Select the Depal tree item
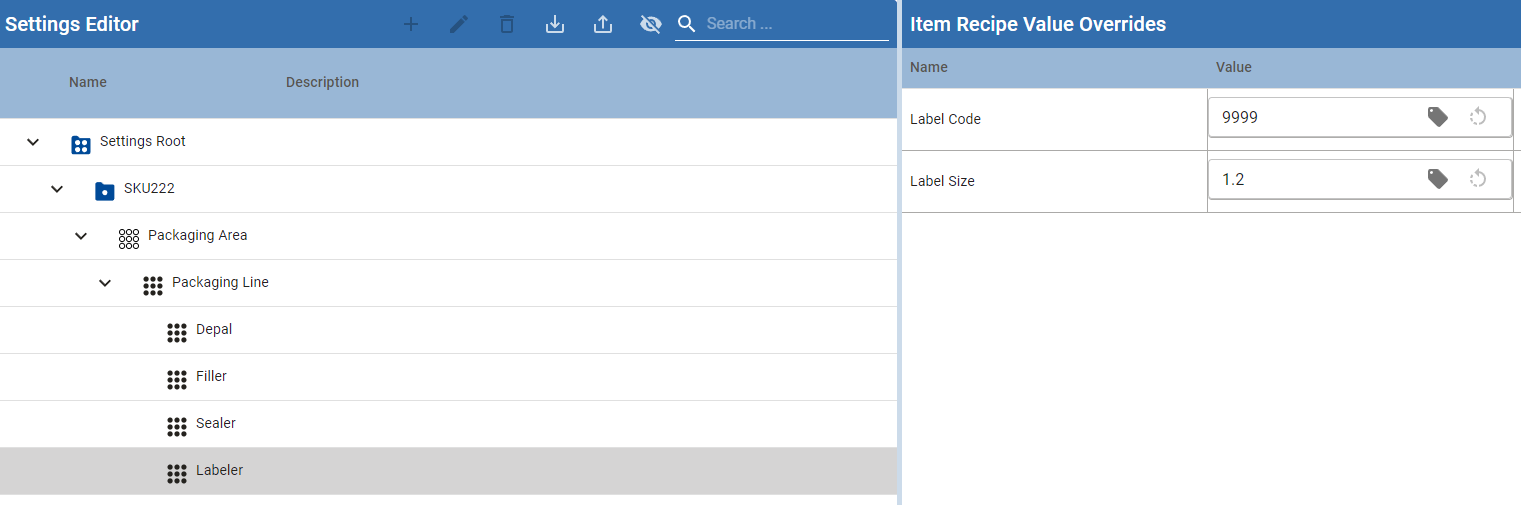This screenshot has height=505, width=1521. click(x=214, y=330)
